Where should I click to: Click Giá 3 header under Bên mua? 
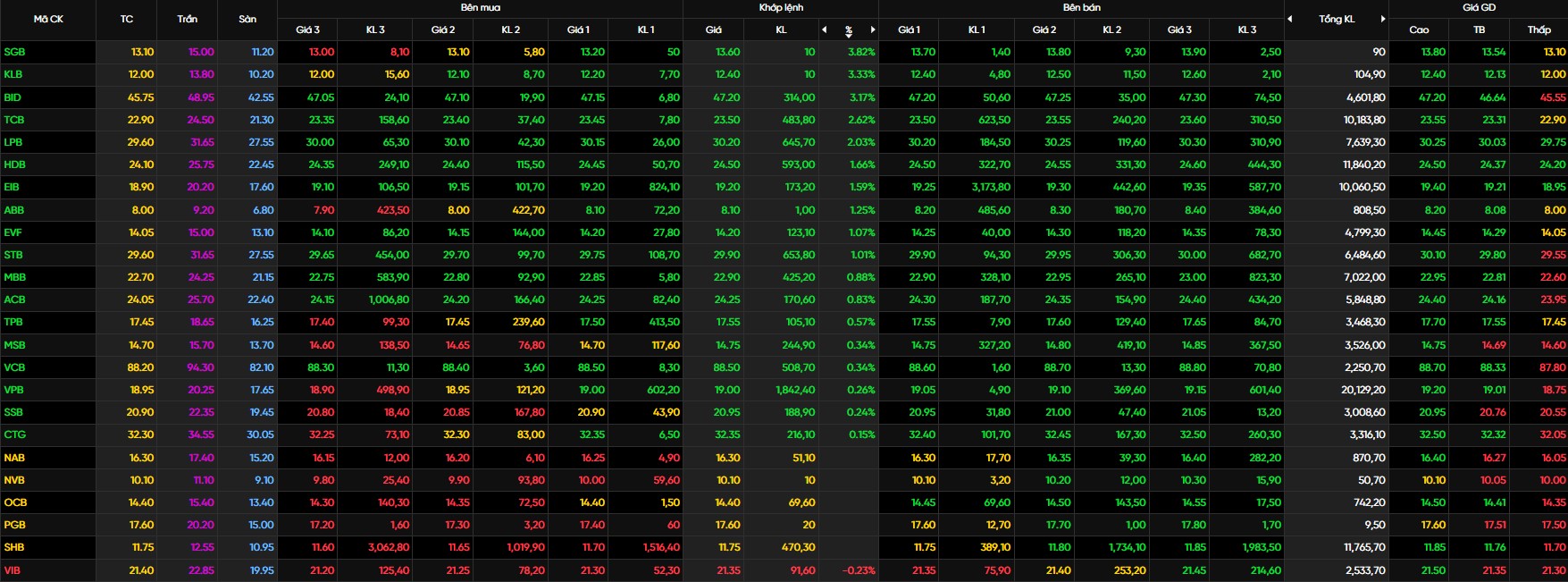coord(308,30)
